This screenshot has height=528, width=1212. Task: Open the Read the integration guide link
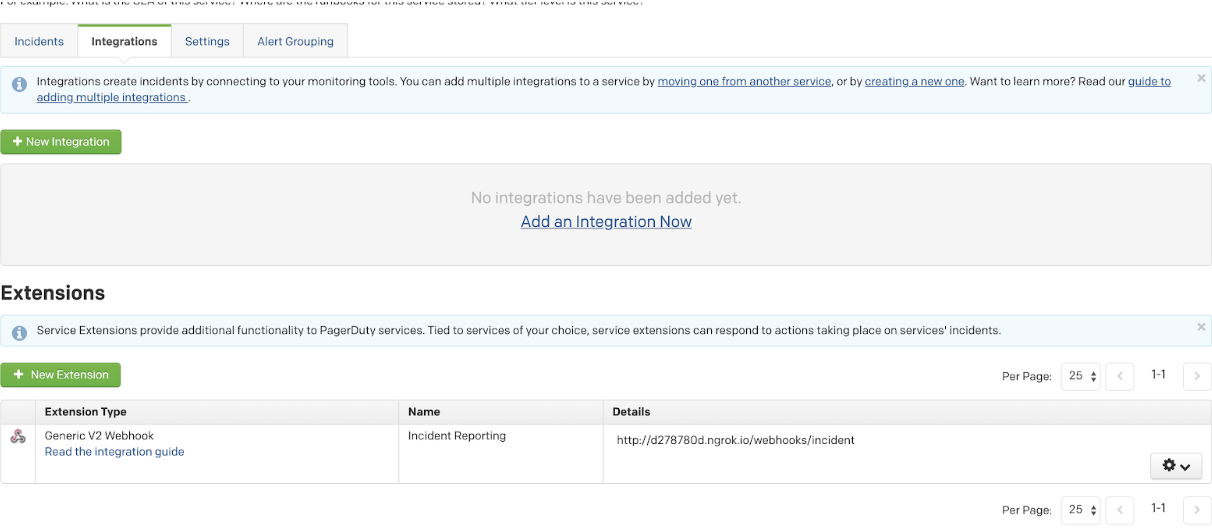click(x=115, y=452)
